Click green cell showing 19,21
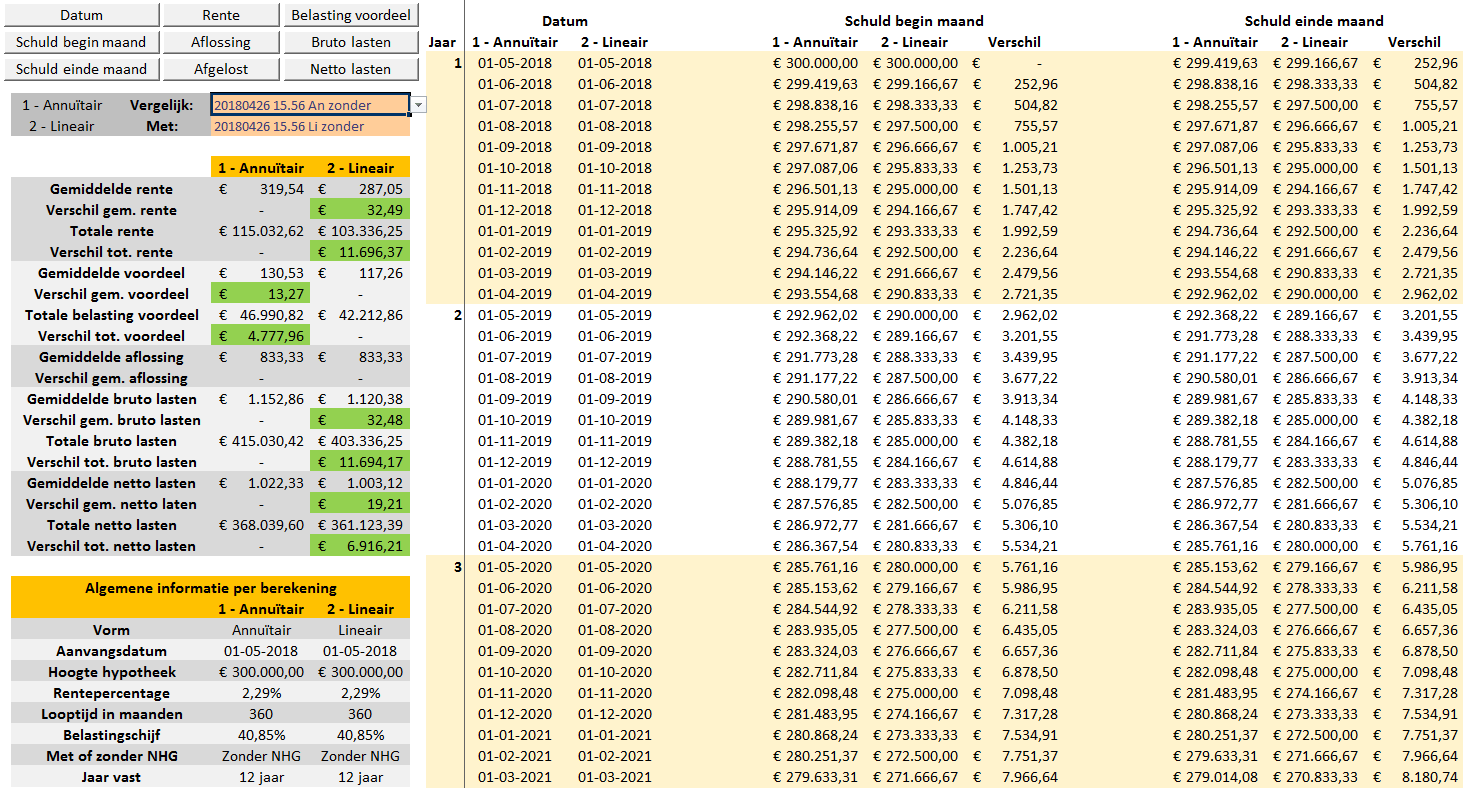The image size is (1463, 788). tap(360, 504)
